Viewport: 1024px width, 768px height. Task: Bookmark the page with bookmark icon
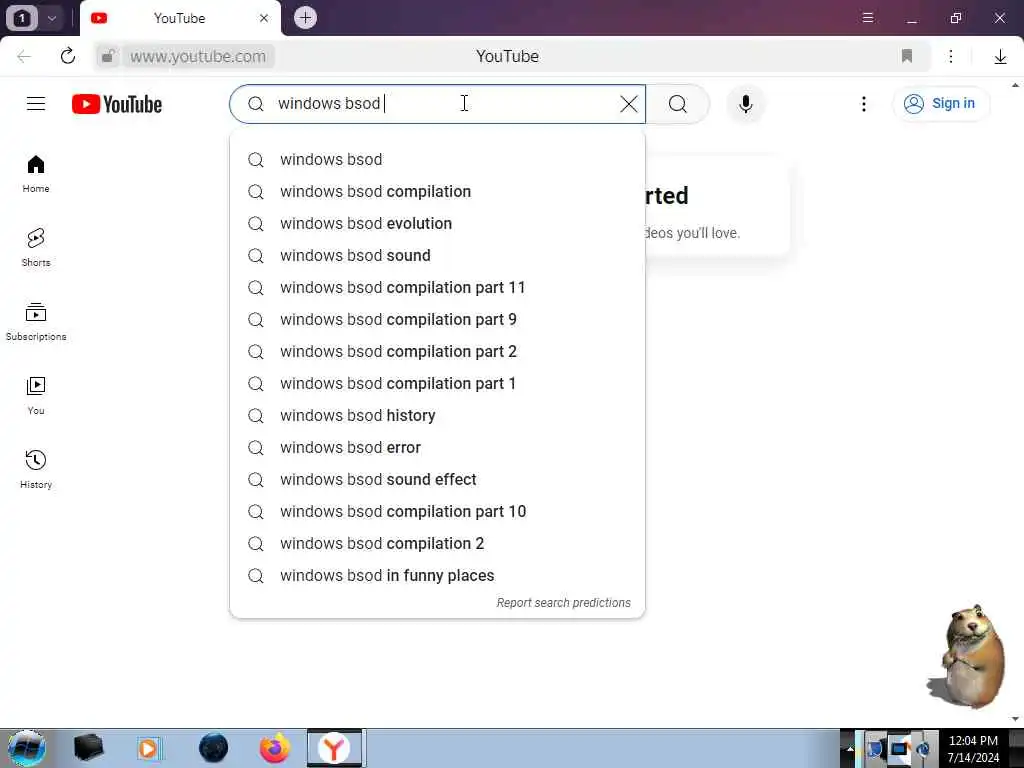click(x=906, y=56)
